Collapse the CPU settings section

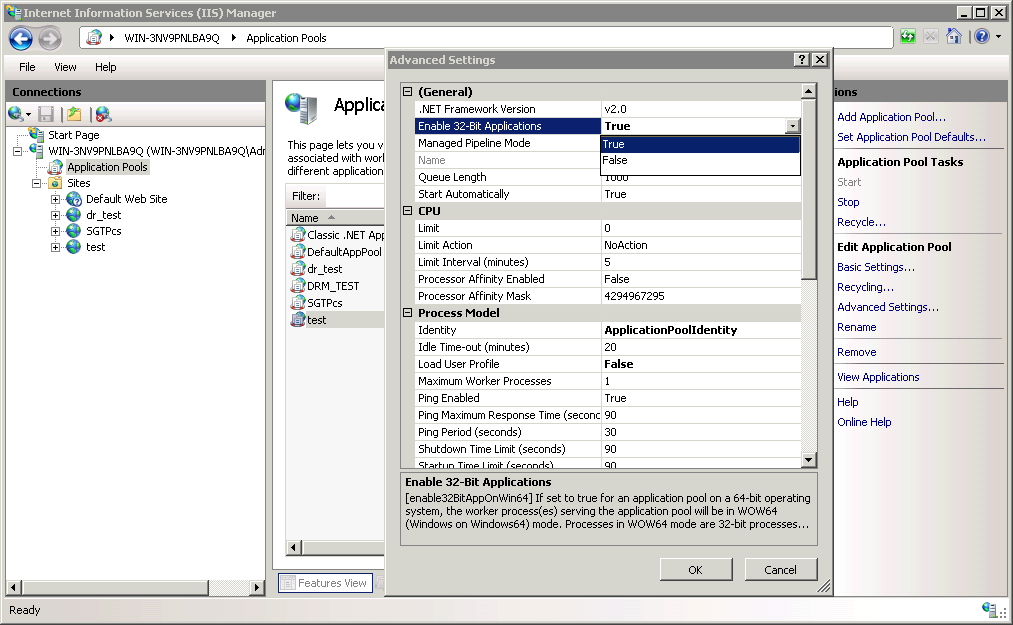408,211
